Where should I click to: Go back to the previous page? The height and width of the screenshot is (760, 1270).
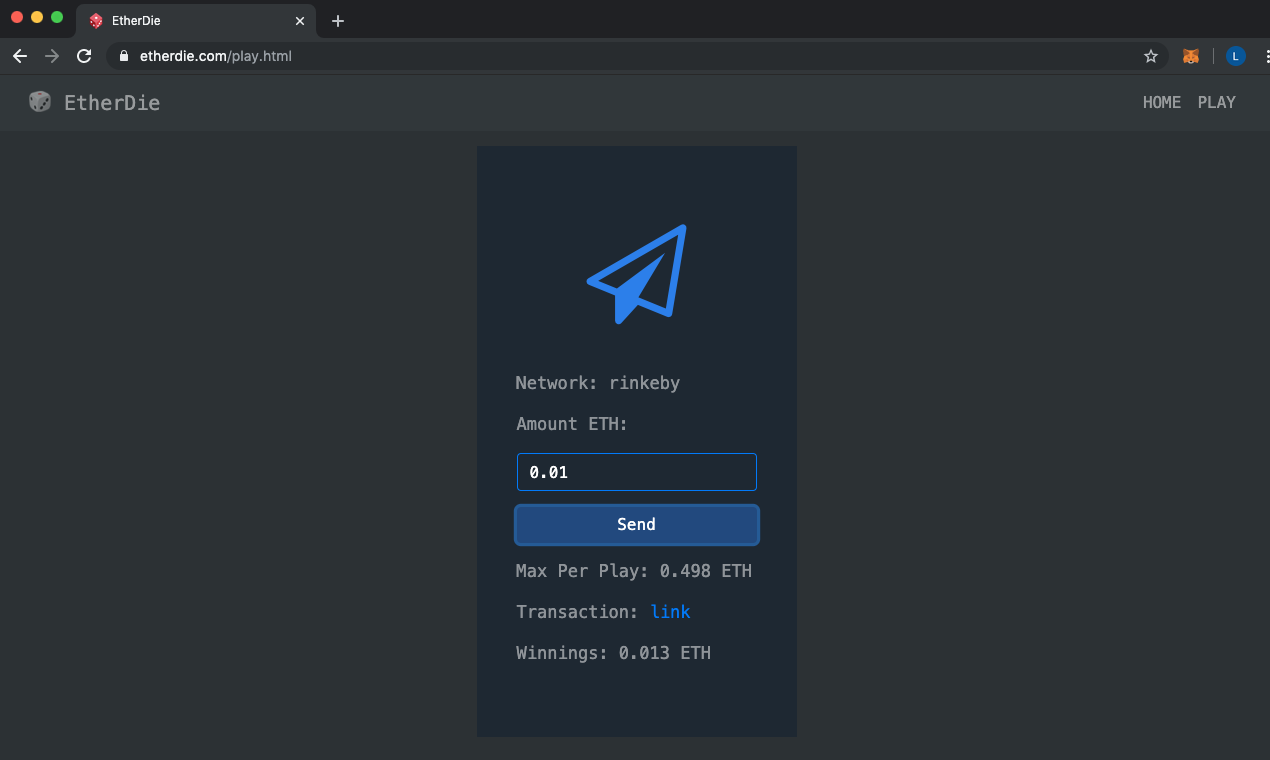(20, 56)
